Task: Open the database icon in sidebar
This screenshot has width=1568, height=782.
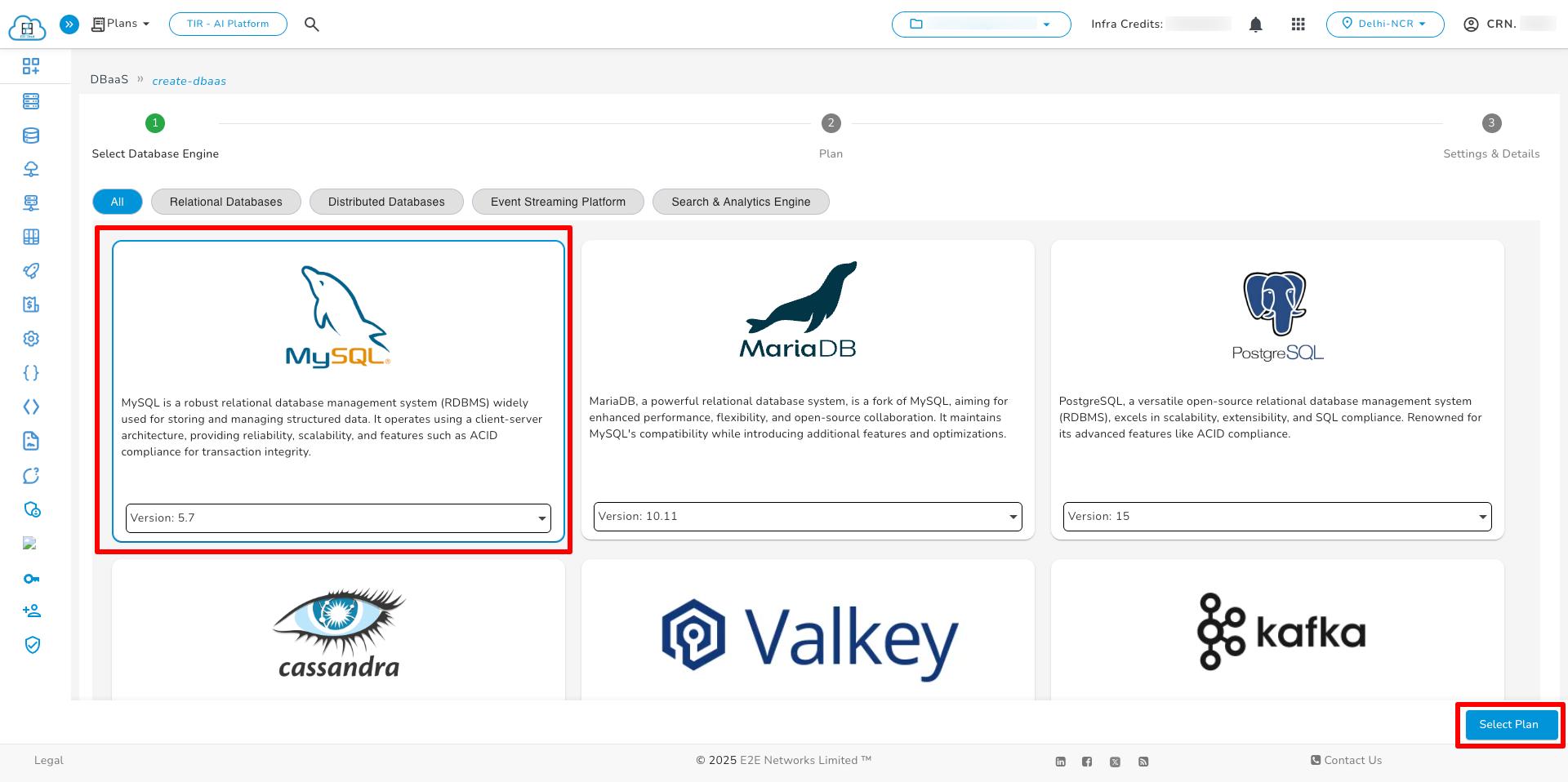Action: click(31, 136)
